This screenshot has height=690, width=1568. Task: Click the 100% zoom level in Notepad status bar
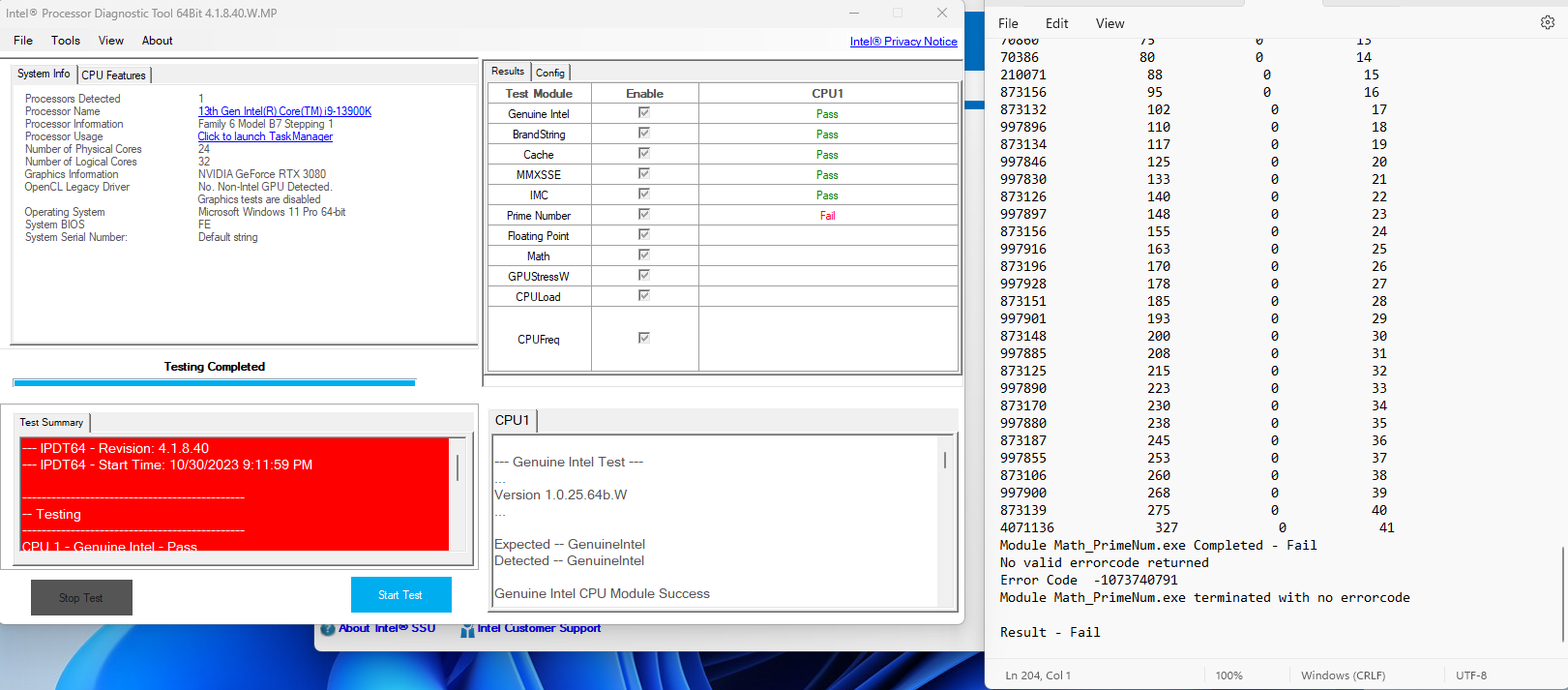[x=1228, y=675]
